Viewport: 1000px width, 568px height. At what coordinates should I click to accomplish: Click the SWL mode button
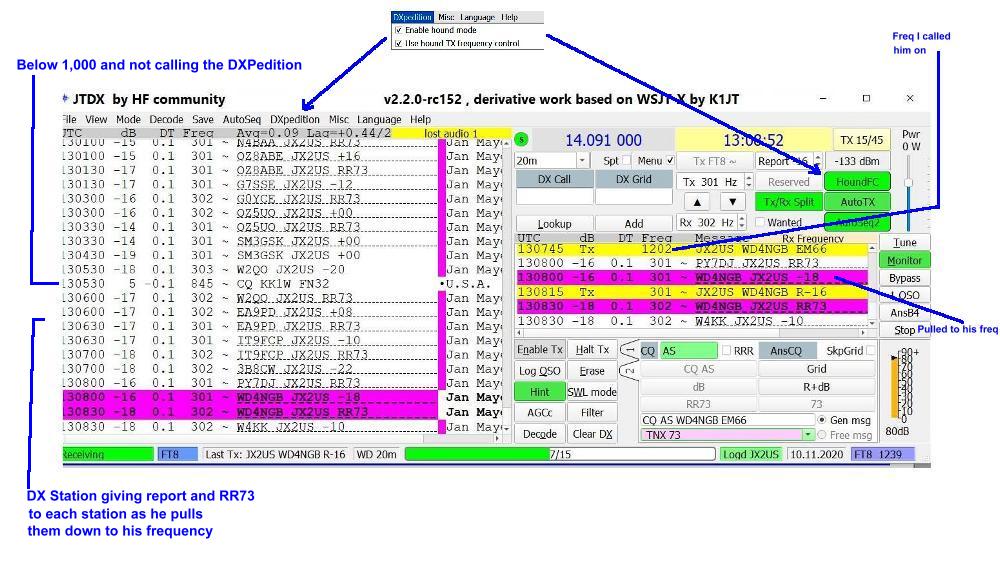pyautogui.click(x=592, y=392)
